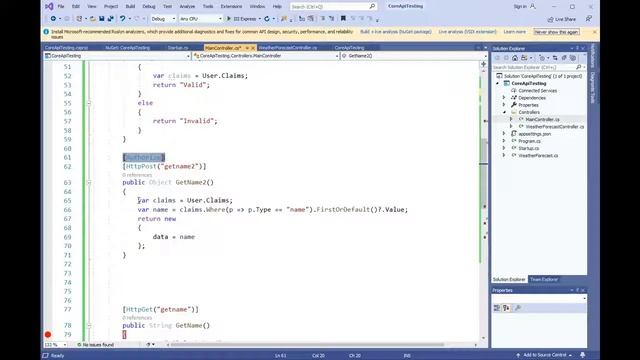The image size is (640, 360).
Task: Dismiss the Roslyn analyzers notification bar
Action: tap(594, 32)
